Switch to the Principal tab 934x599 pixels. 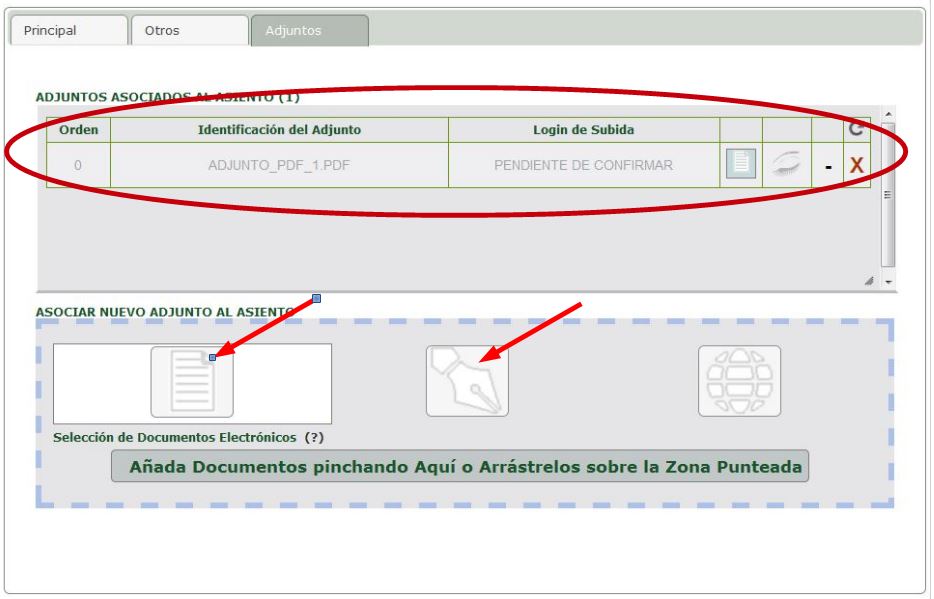(69, 30)
